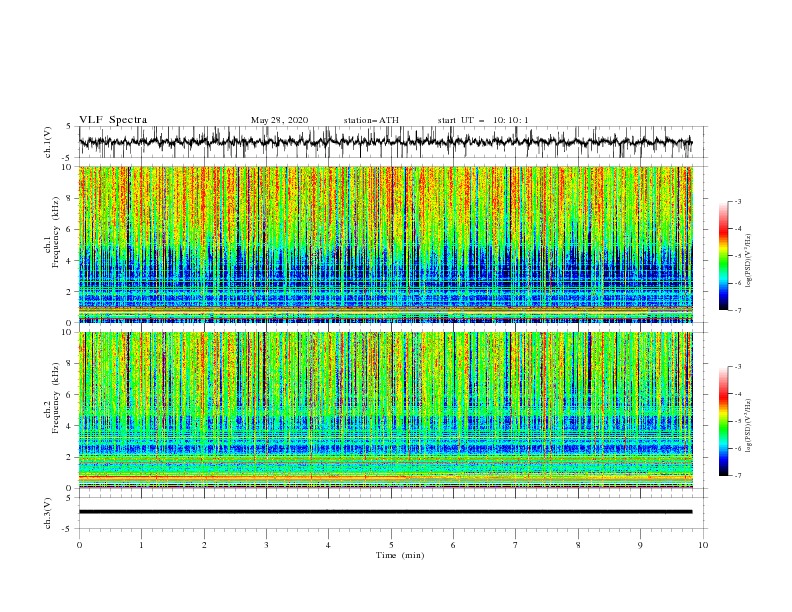Click the "-5" tick on upper colorbar
The width and height of the screenshot is (792, 612).
[x=738, y=256]
